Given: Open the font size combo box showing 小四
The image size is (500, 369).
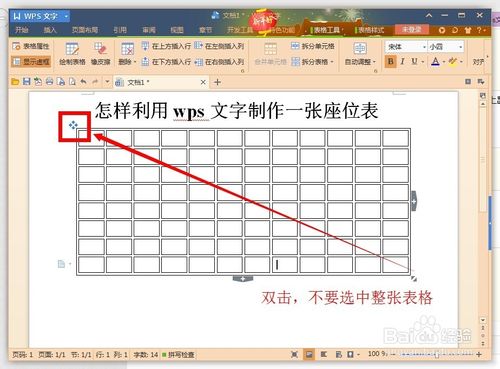Looking at the screenshot, I should [446, 47].
